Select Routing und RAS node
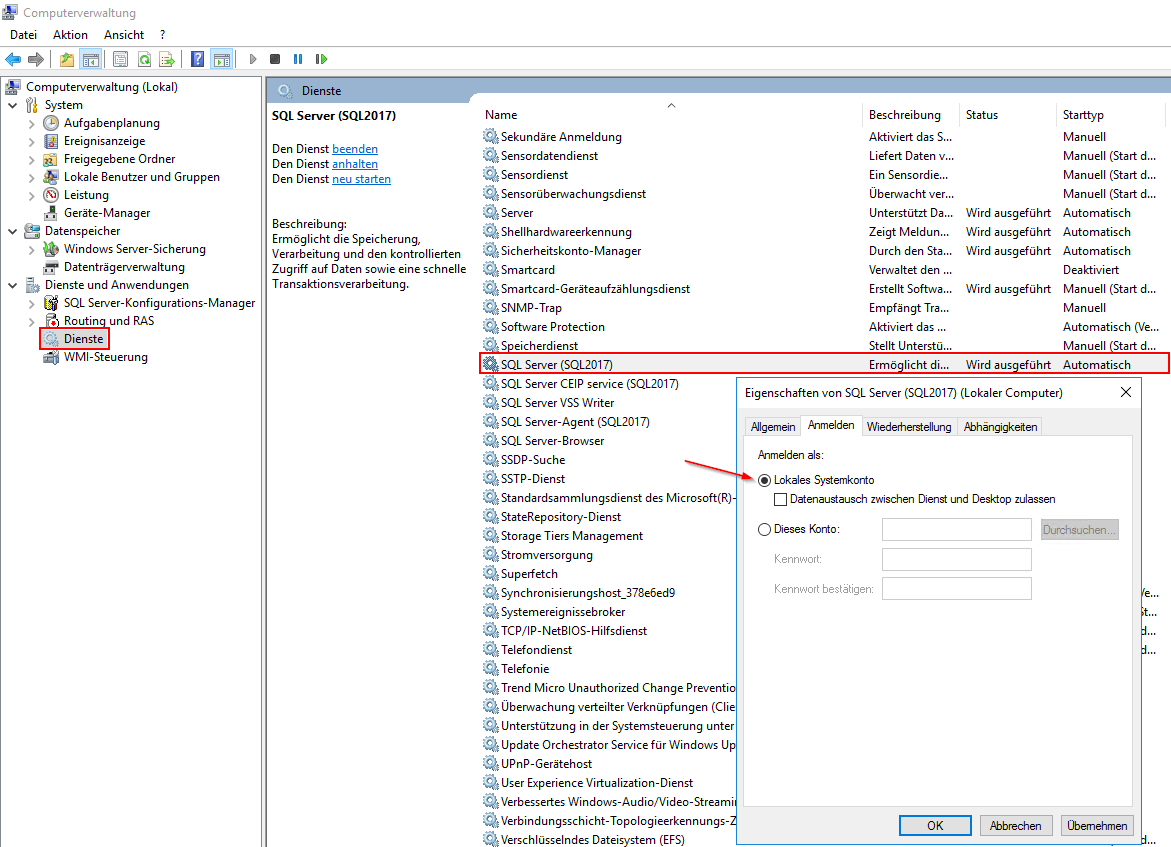The height and width of the screenshot is (847, 1171). point(109,320)
